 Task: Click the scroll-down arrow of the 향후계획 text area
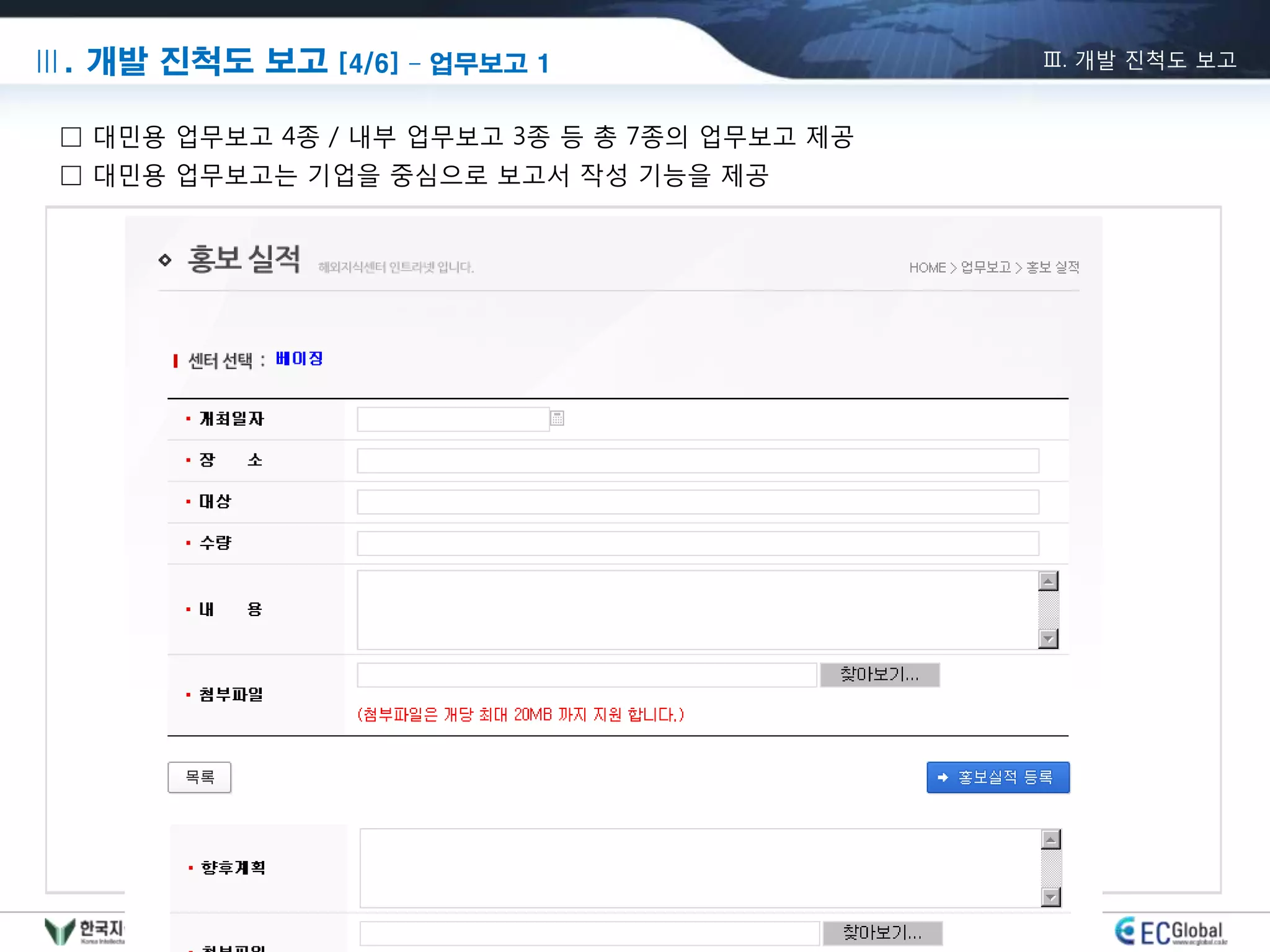click(x=1050, y=896)
